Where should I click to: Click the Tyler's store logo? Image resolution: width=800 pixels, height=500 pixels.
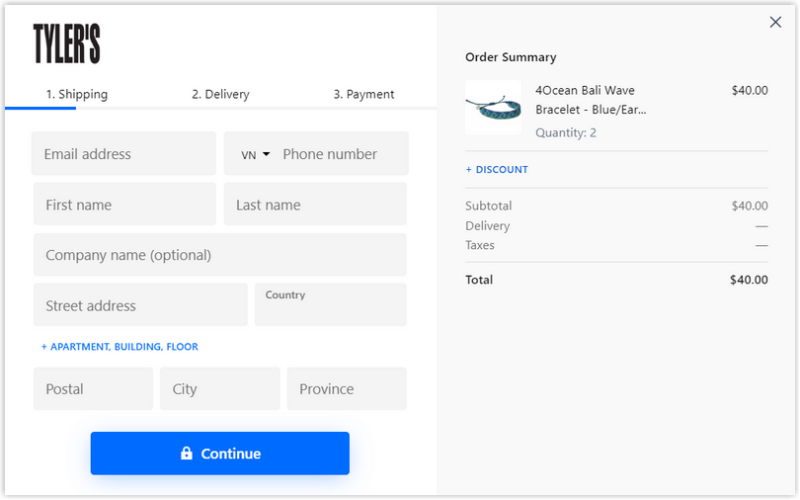67,44
